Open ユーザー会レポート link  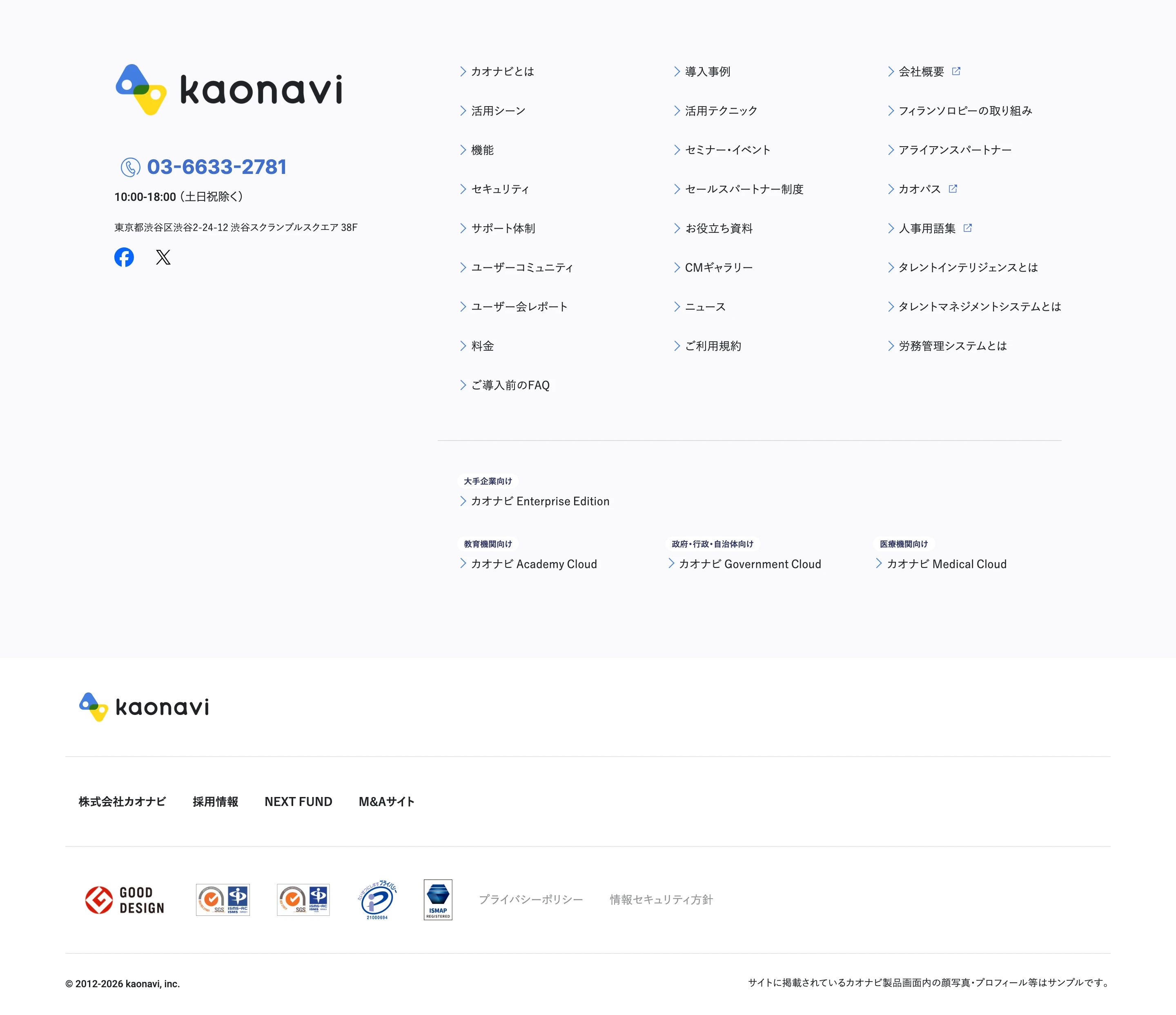519,306
